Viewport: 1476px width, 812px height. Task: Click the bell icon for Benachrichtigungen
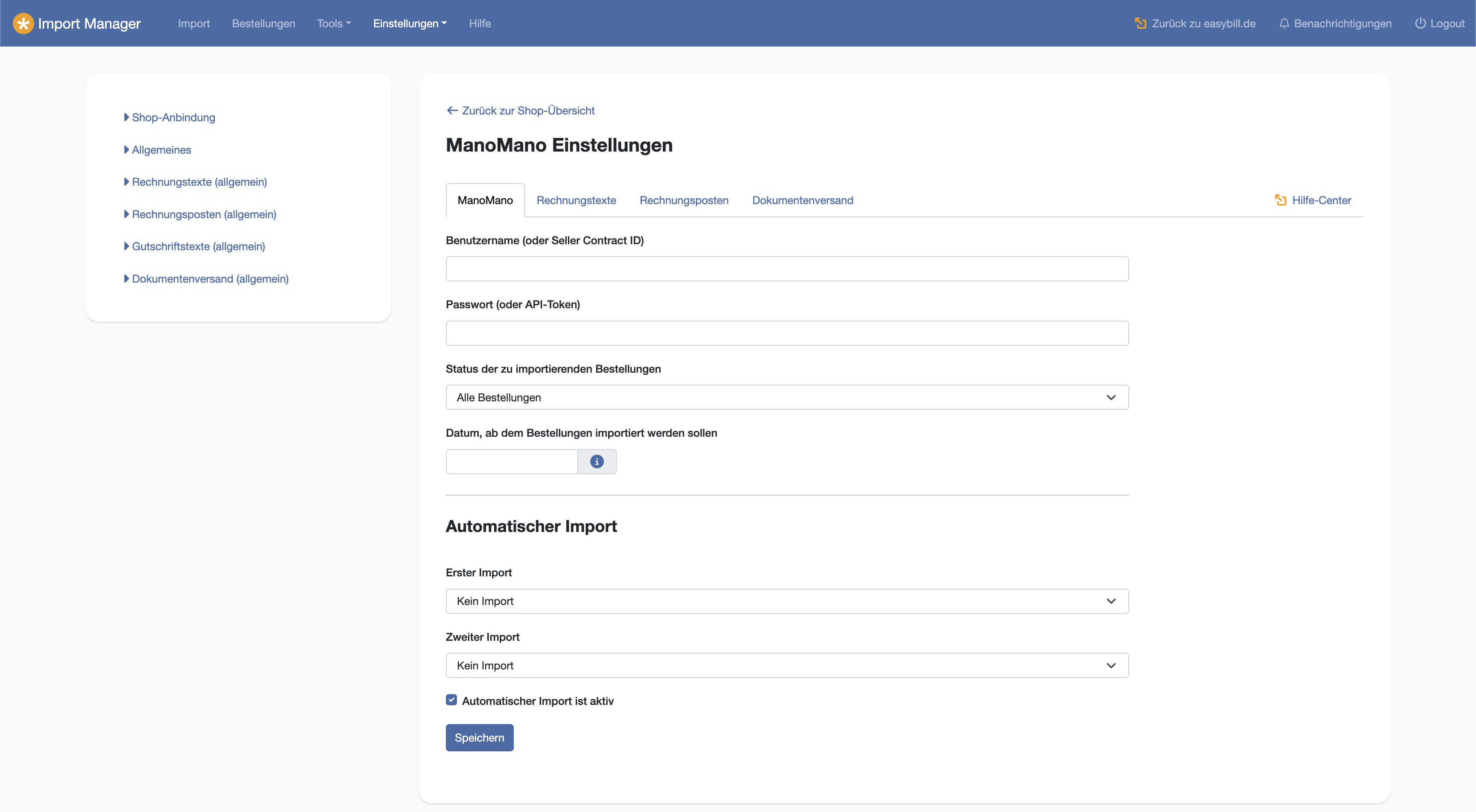(1284, 23)
